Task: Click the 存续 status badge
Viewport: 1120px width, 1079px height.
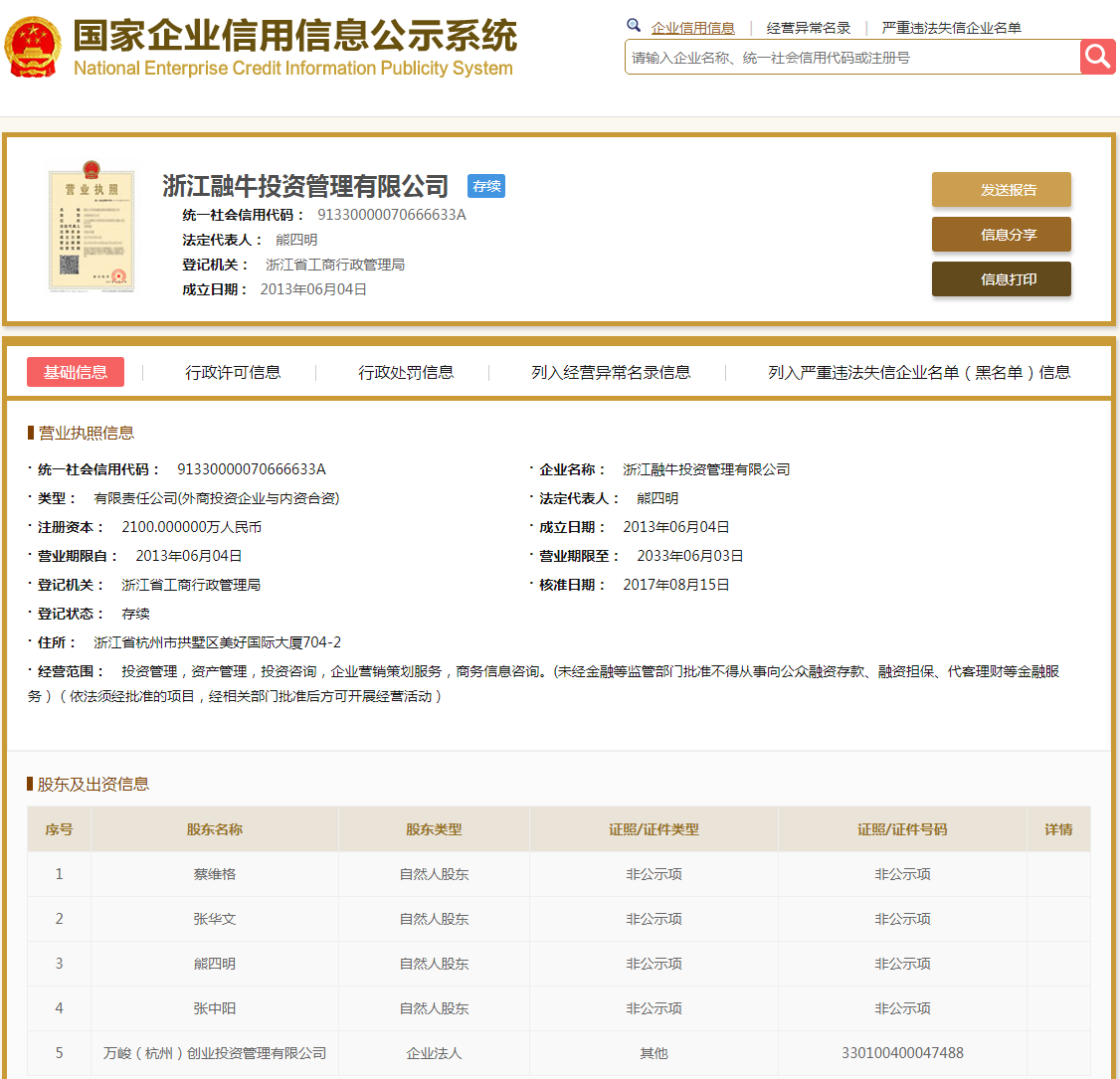Action: coord(485,186)
